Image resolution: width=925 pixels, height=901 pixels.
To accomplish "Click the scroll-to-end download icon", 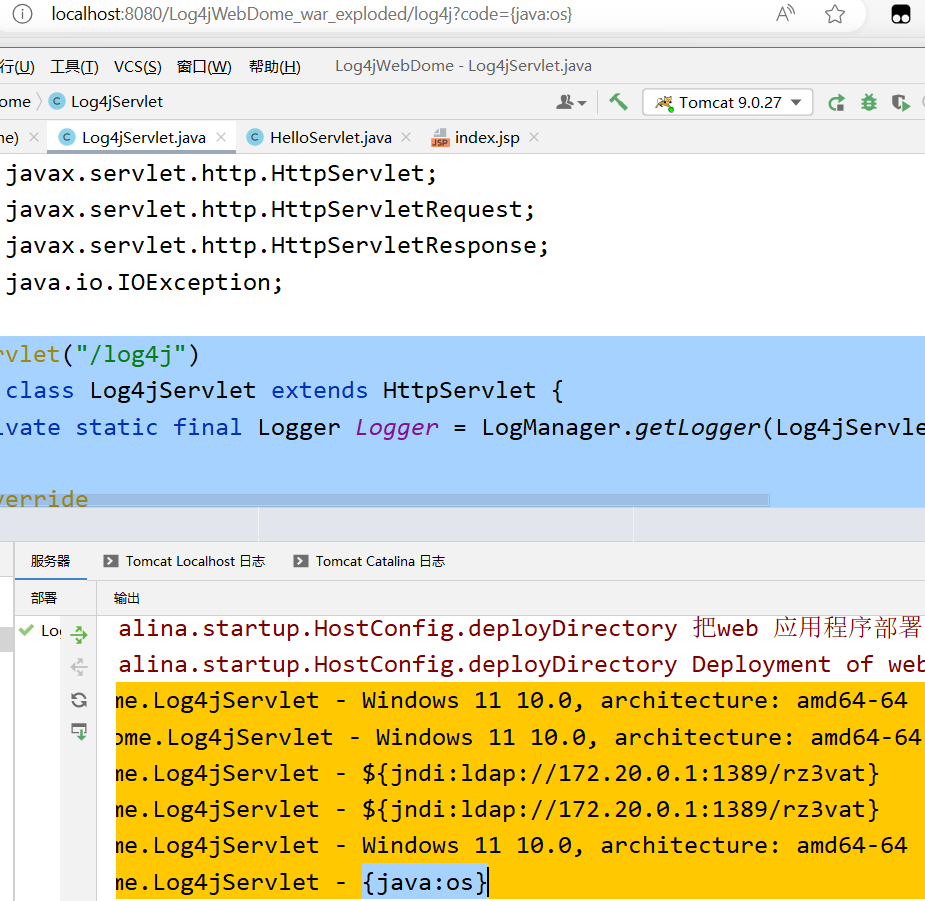I will 79,732.
